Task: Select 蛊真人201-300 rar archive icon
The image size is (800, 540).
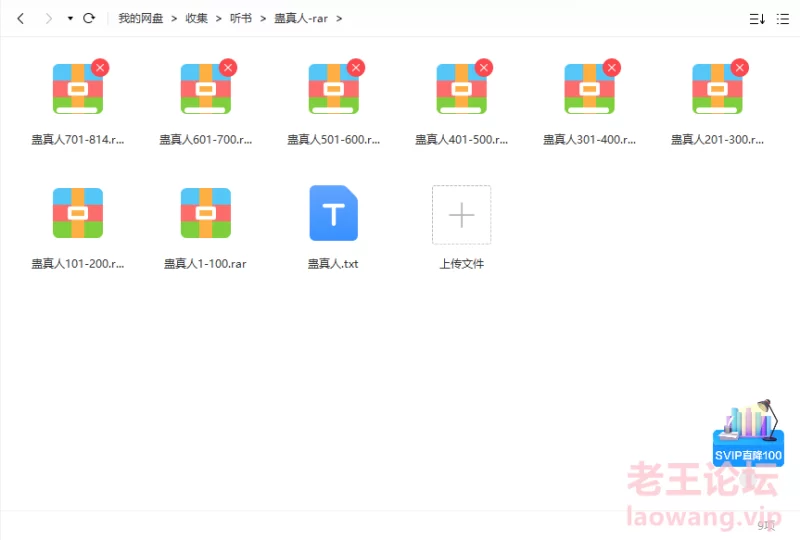Action: [717, 89]
